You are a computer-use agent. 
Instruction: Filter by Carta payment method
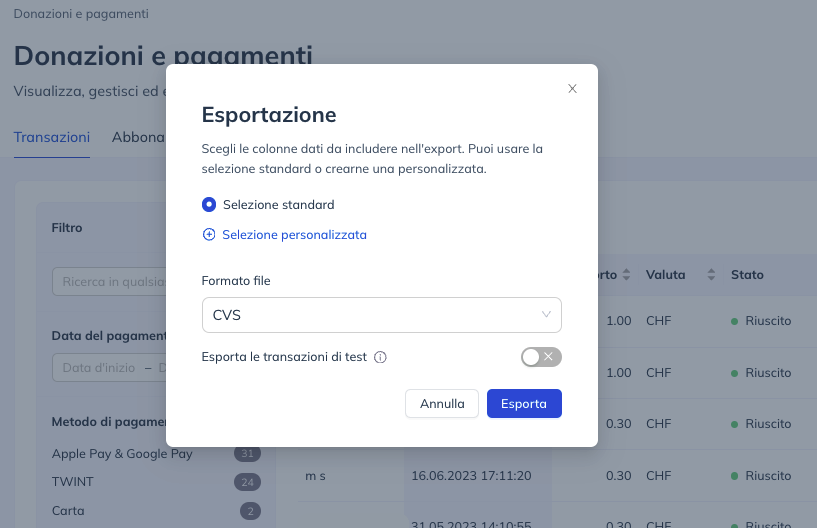68,511
